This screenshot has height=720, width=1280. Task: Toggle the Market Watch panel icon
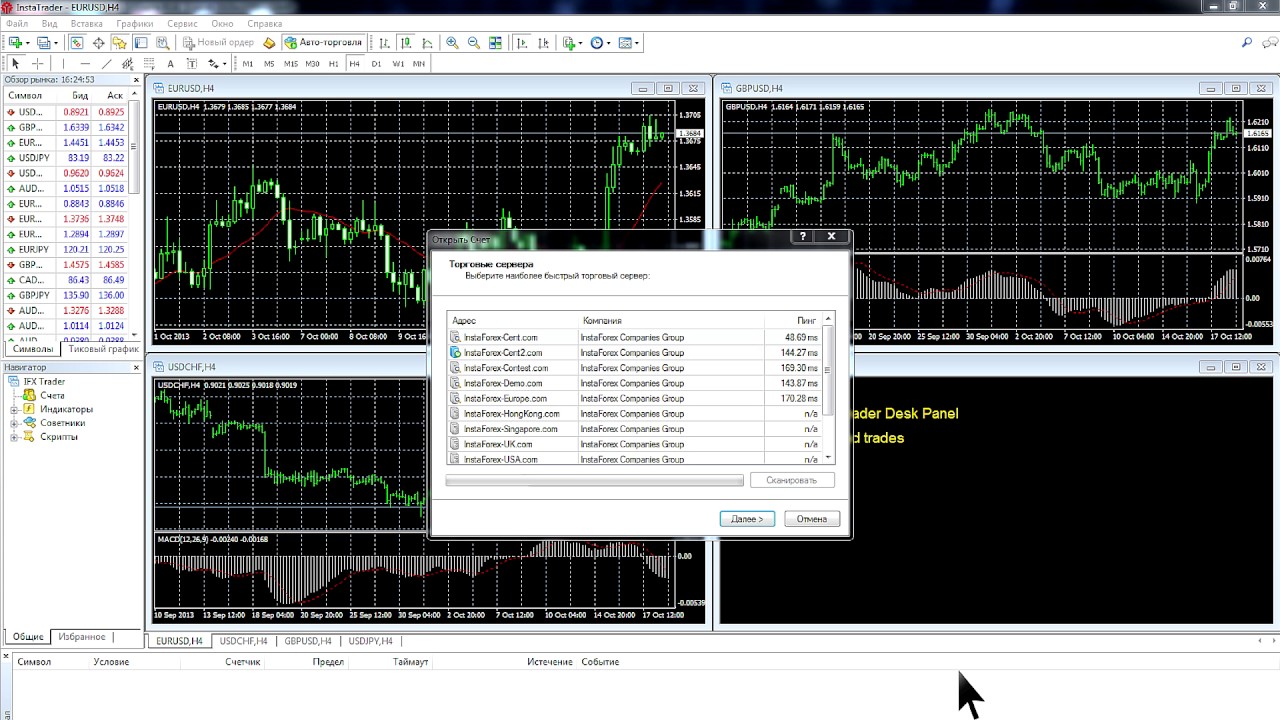(76, 43)
